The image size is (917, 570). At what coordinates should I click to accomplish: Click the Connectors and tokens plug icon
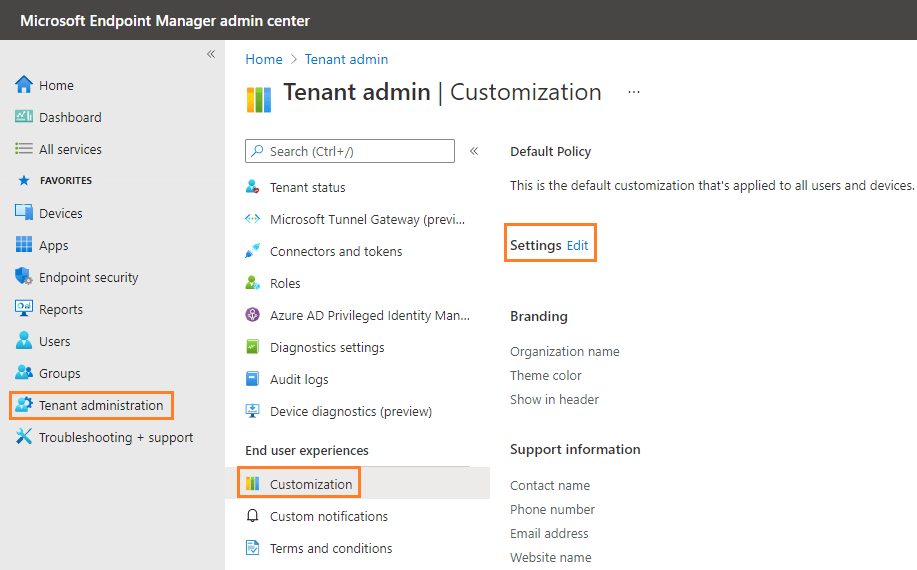click(x=252, y=251)
